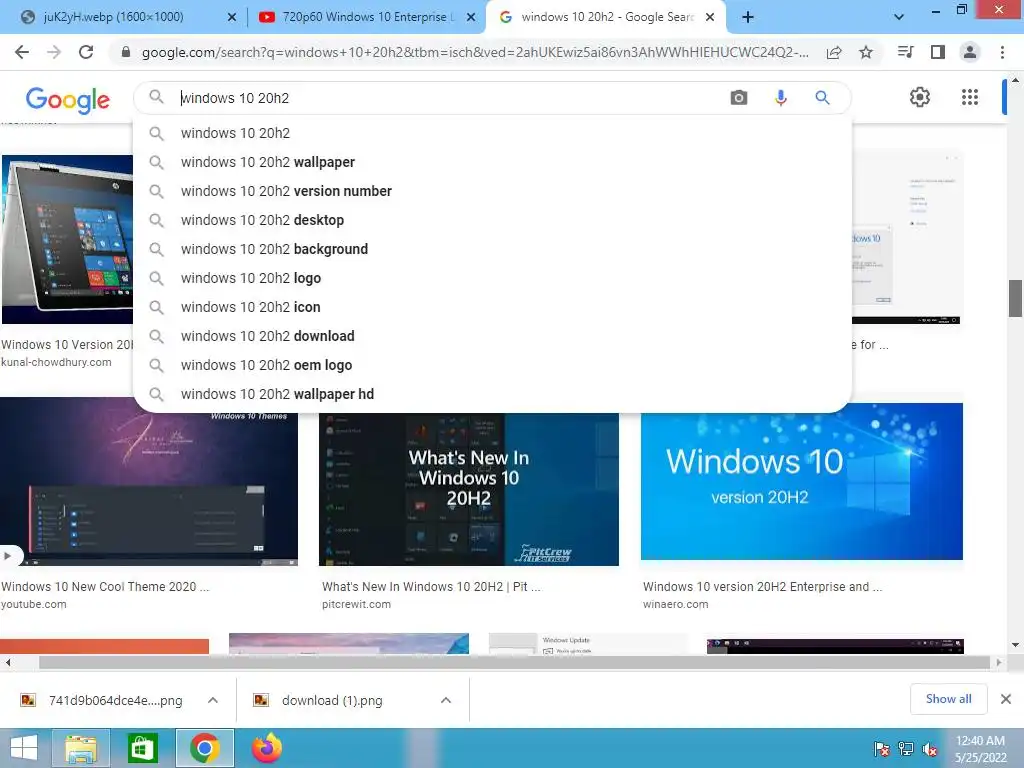Open Chrome media control icon
Viewport: 1024px width, 768px height.
point(905,52)
